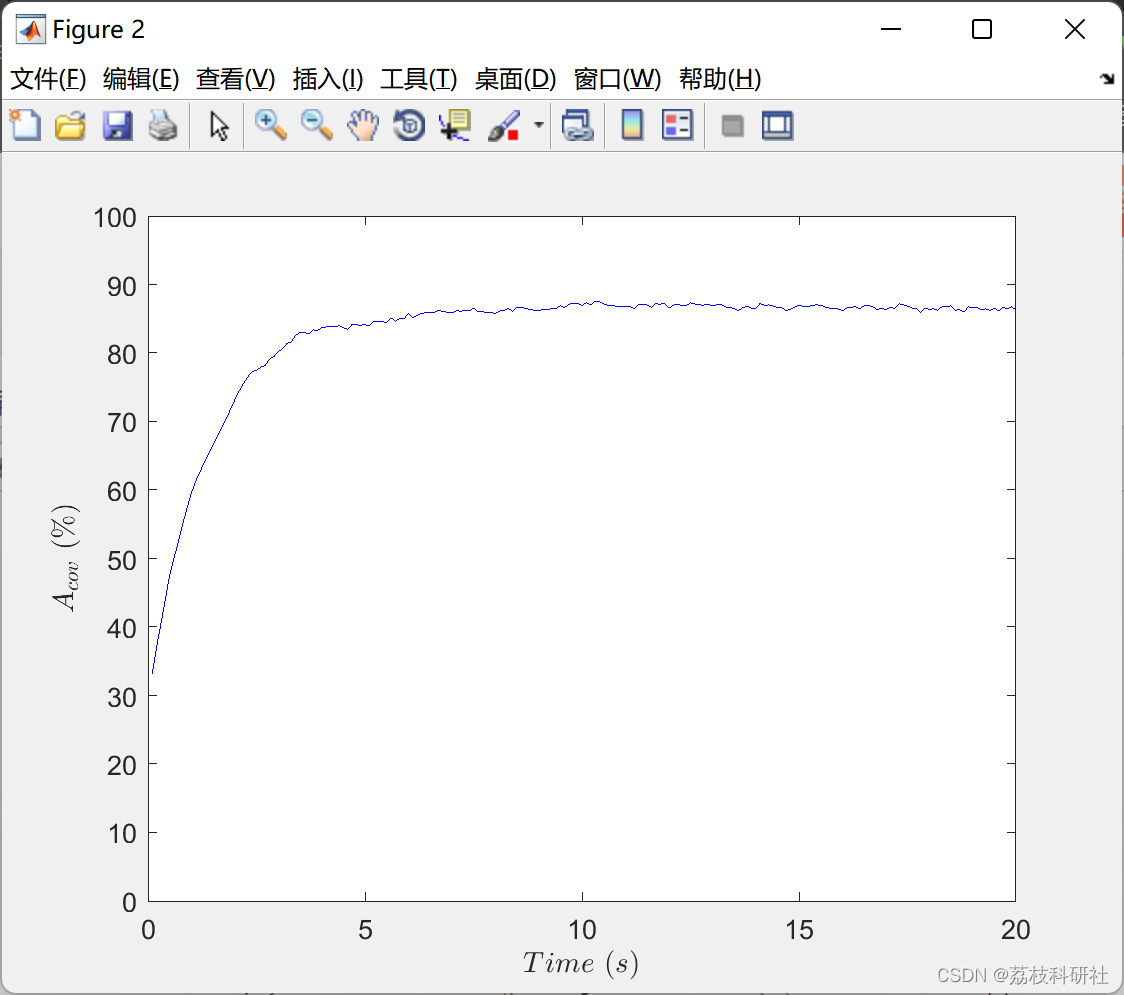1124x995 pixels.
Task: Maximize the Figure 2 window
Action: 982,29
